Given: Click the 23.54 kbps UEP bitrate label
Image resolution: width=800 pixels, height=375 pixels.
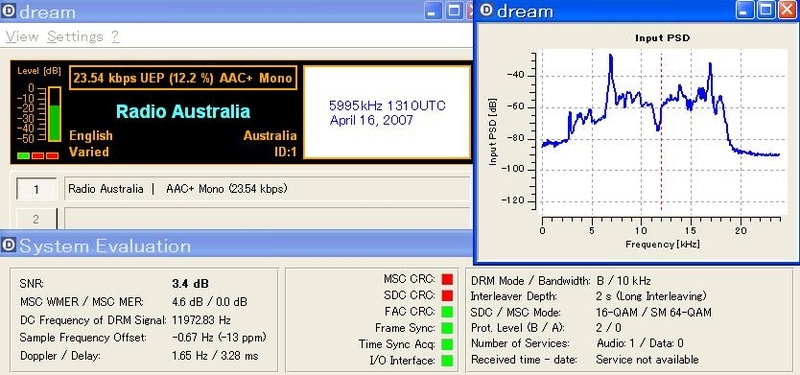Looking at the screenshot, I should point(182,78).
